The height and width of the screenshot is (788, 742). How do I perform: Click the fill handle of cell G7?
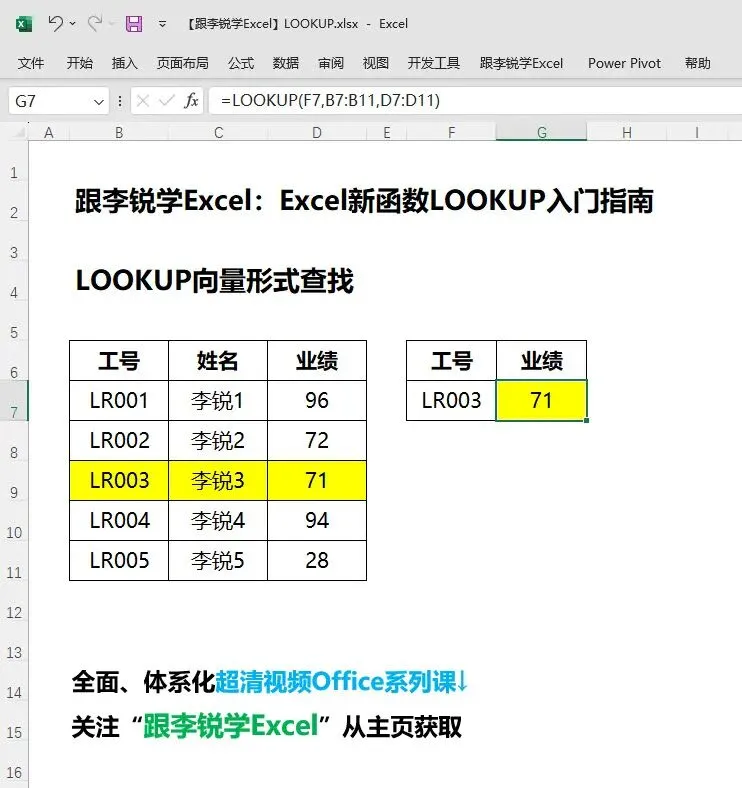pos(587,421)
